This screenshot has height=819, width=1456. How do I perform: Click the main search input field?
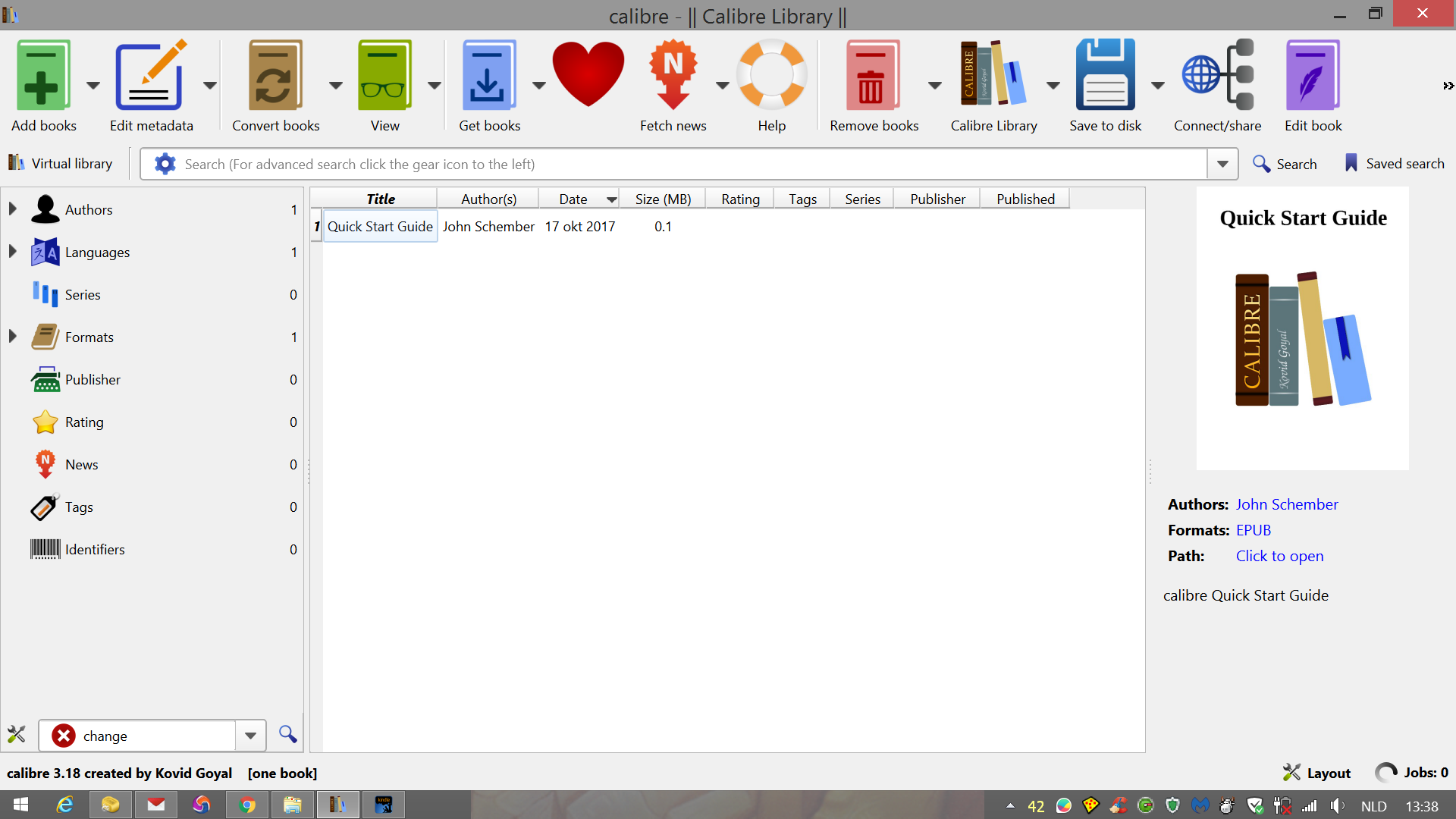tap(682, 165)
